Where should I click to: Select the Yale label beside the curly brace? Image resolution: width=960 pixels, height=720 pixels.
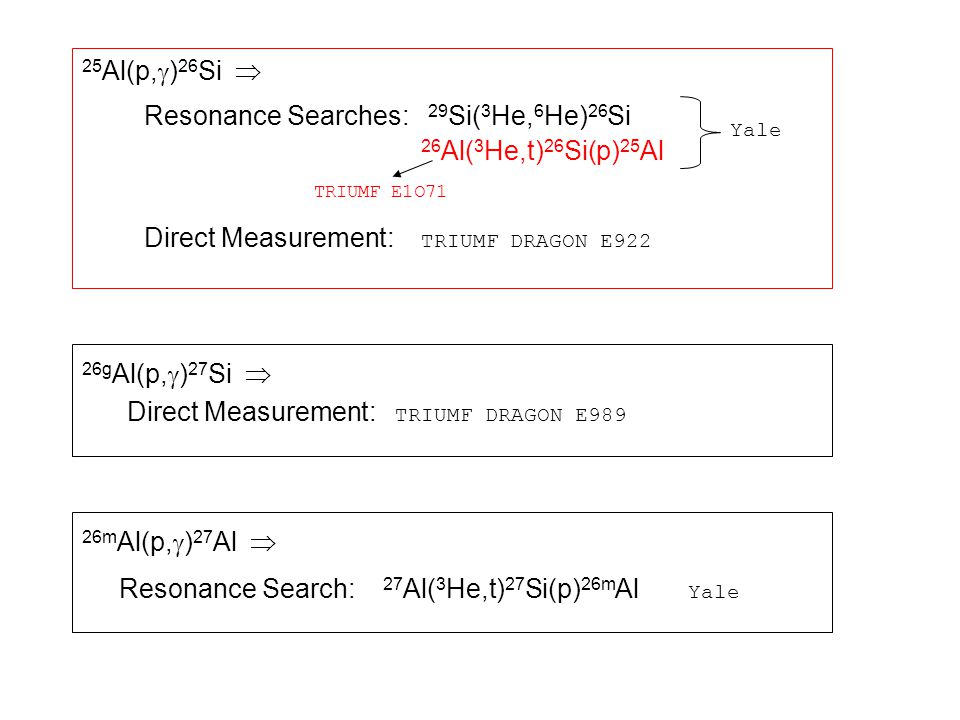point(756,130)
